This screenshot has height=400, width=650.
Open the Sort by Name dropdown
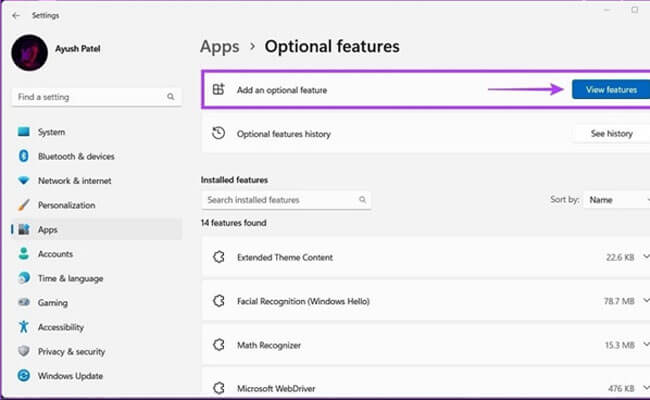tap(617, 200)
